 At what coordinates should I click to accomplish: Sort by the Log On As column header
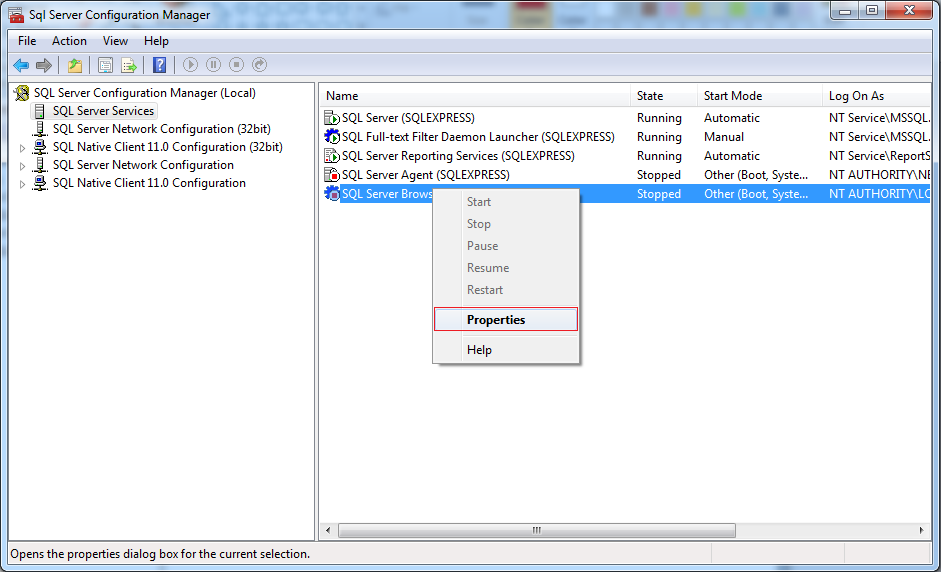pos(876,96)
